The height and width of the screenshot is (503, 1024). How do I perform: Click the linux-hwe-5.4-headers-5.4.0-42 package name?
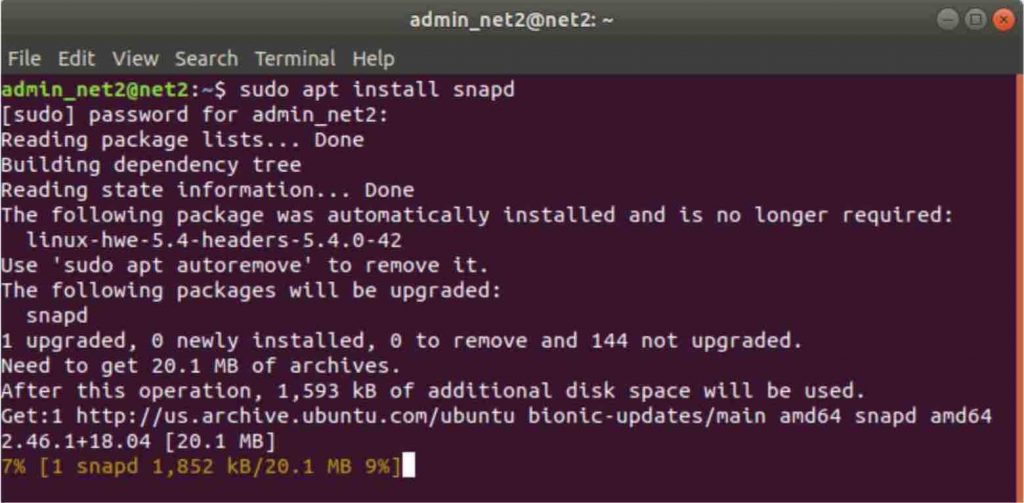[x=215, y=240]
